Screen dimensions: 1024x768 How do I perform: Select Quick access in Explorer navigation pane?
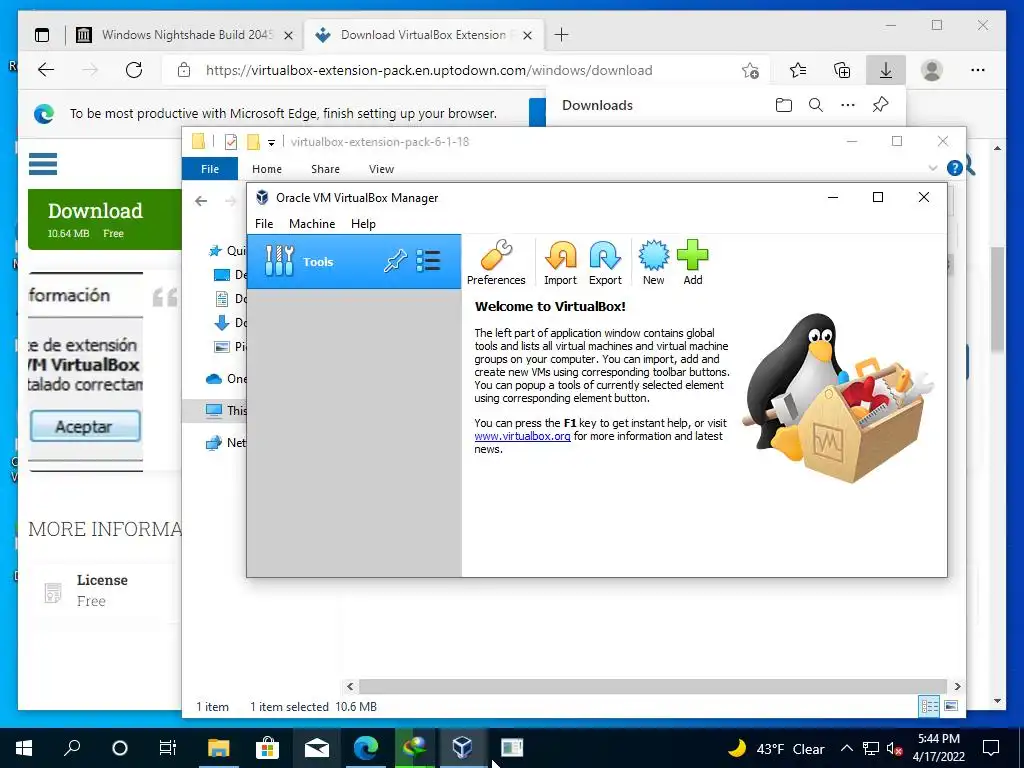(227, 251)
